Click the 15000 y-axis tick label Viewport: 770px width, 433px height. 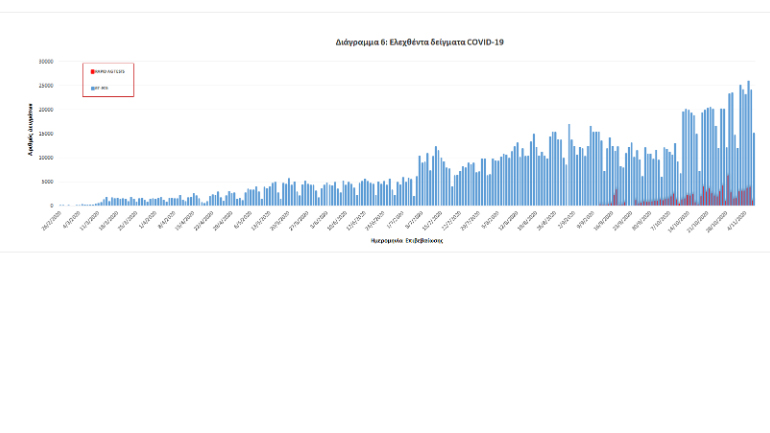point(45,133)
